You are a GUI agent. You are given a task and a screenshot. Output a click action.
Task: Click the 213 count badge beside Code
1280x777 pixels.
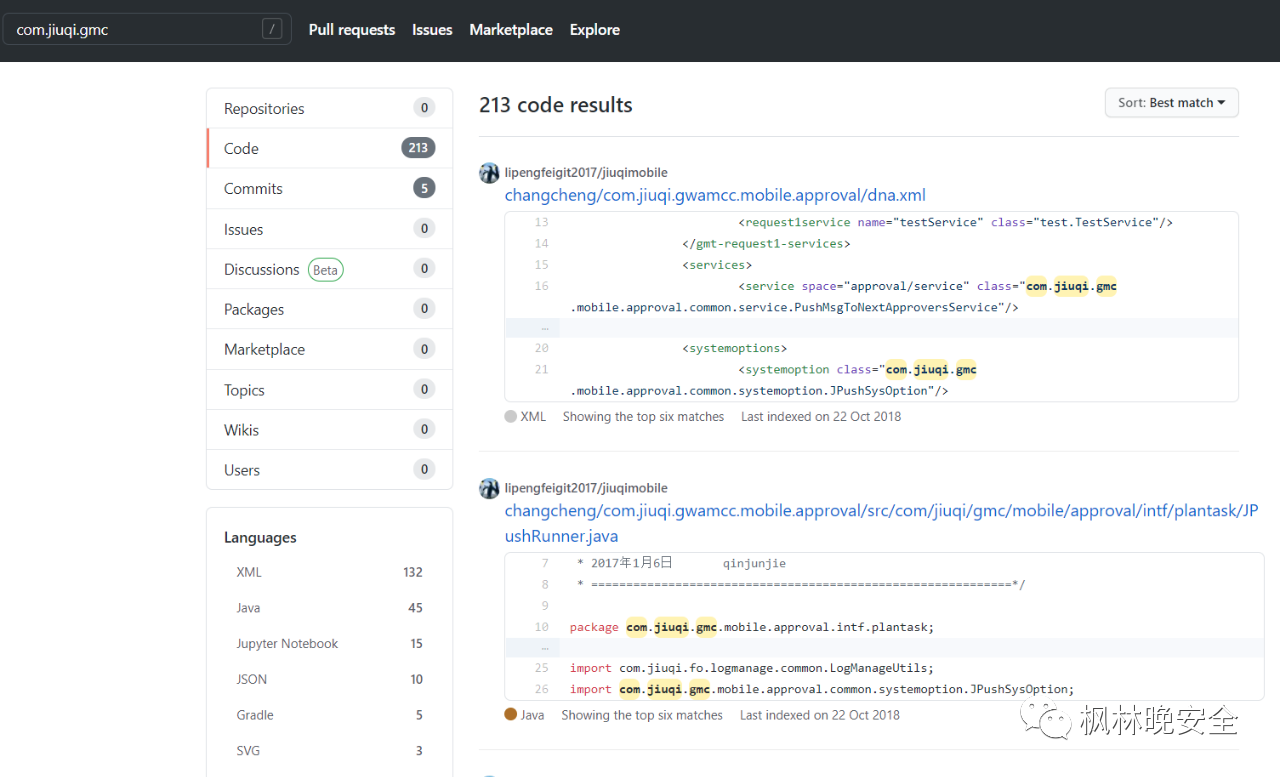pos(418,148)
